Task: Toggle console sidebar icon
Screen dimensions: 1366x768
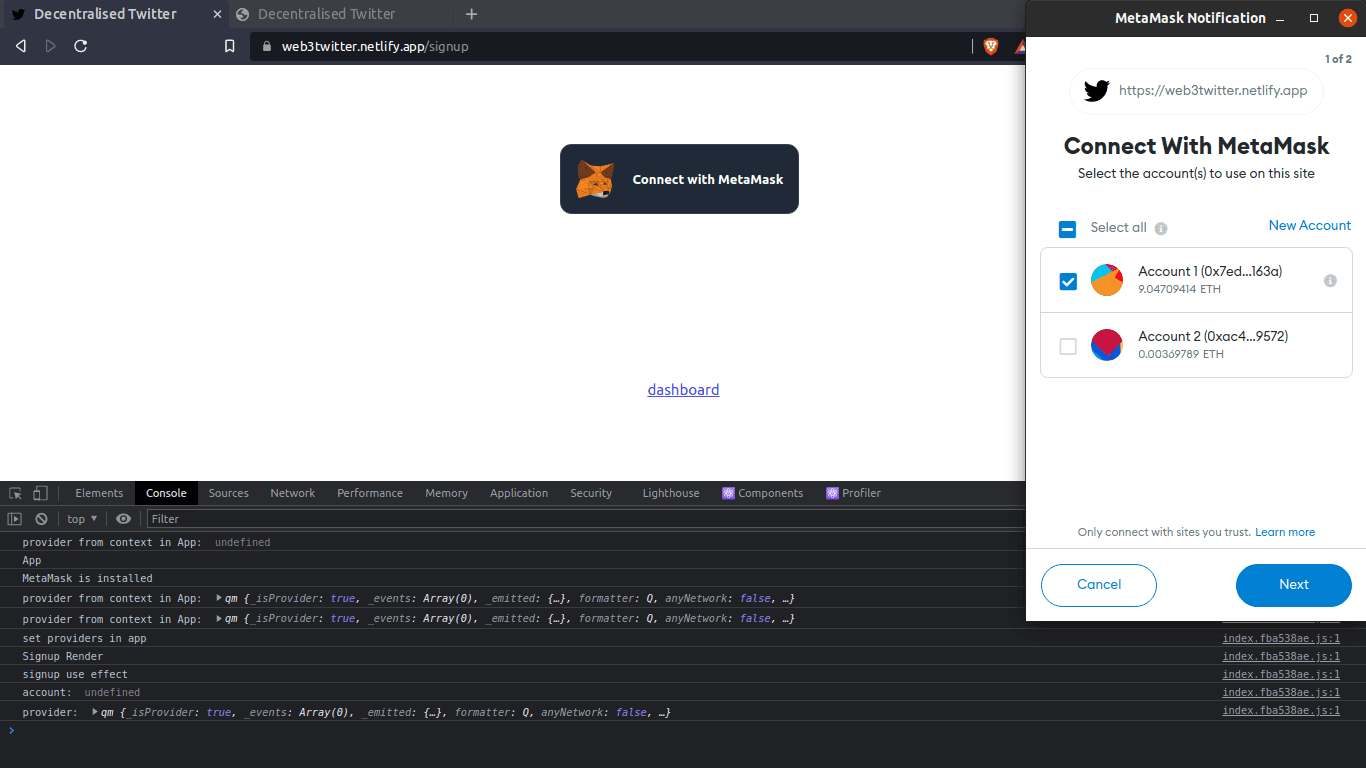Action: coord(15,519)
